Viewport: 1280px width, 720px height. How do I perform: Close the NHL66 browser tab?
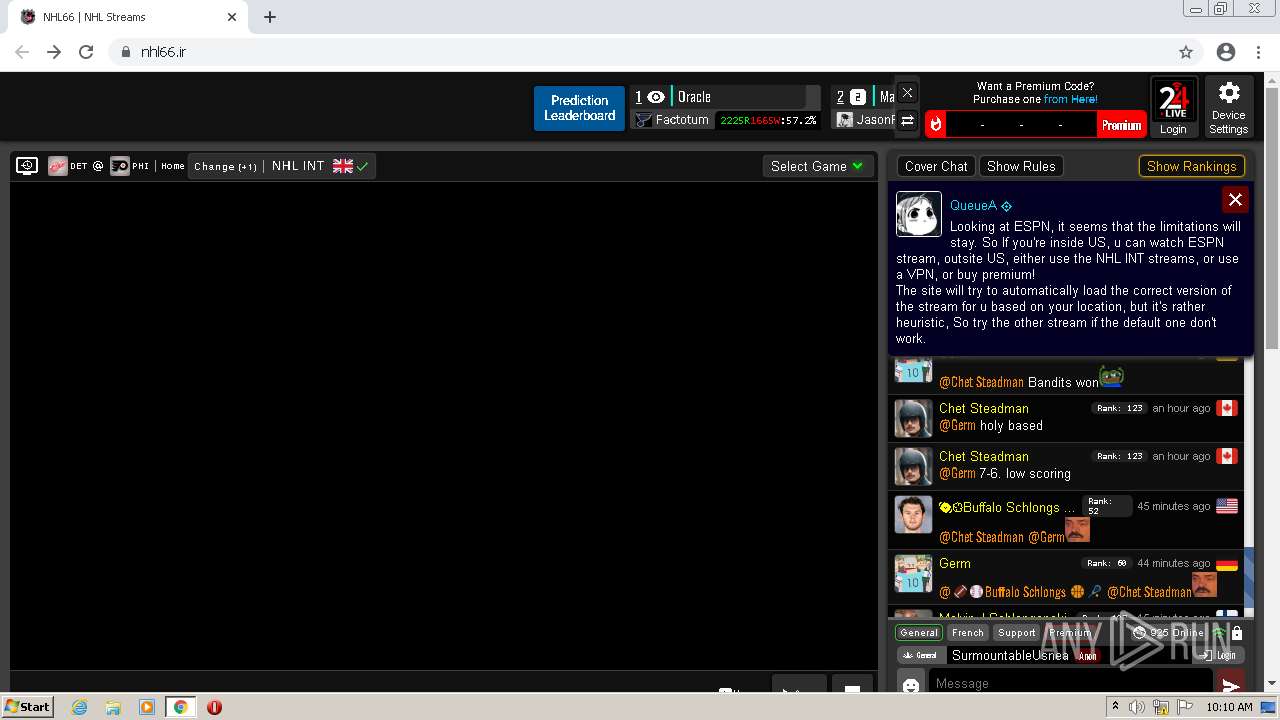[x=232, y=17]
